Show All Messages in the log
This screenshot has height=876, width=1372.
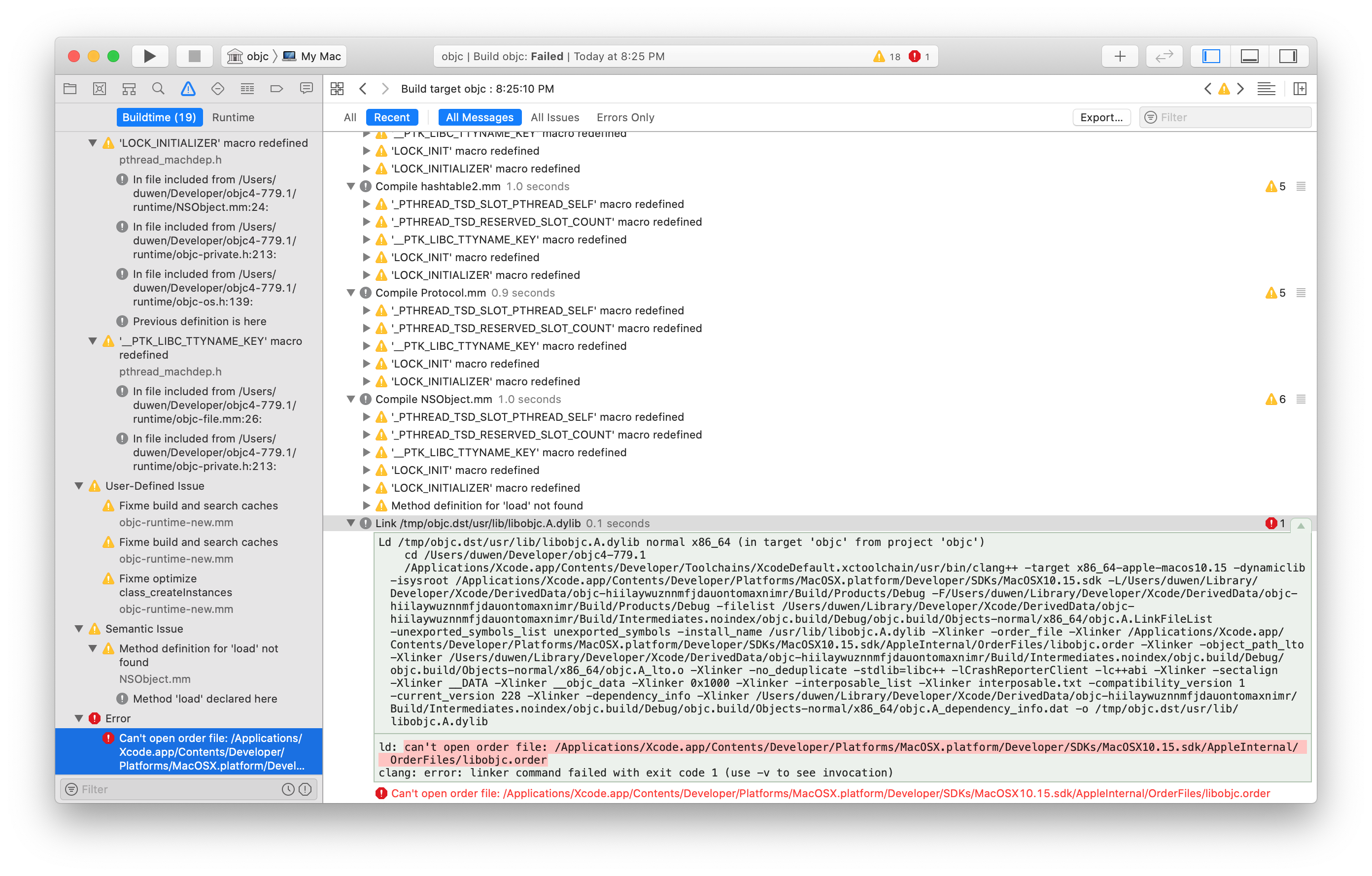pos(479,117)
